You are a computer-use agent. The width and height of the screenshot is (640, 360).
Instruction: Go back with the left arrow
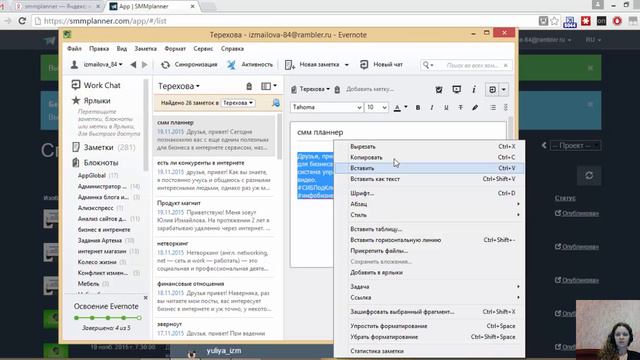tap(133, 64)
